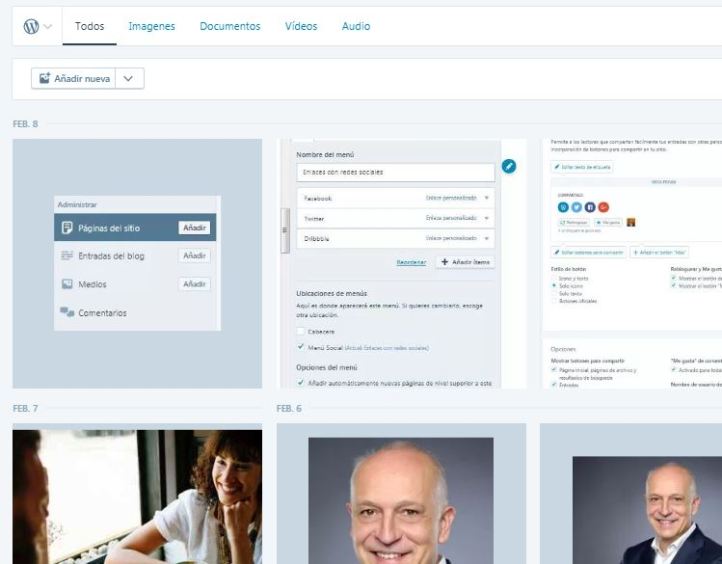Open the woman laughing photo thumbnail
722x564 pixels.
click(x=137, y=494)
